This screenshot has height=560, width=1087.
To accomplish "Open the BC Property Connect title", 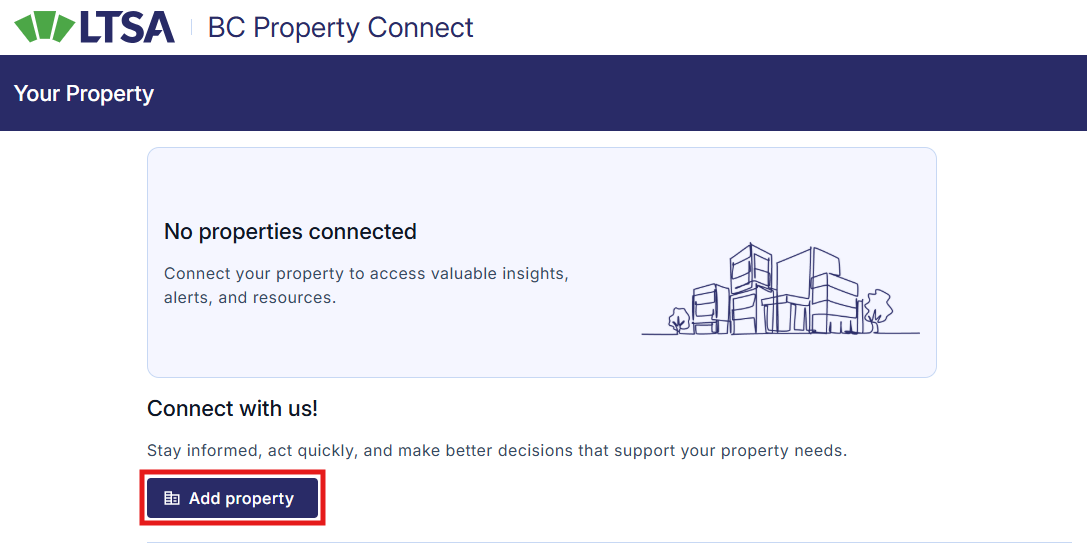I will (340, 27).
